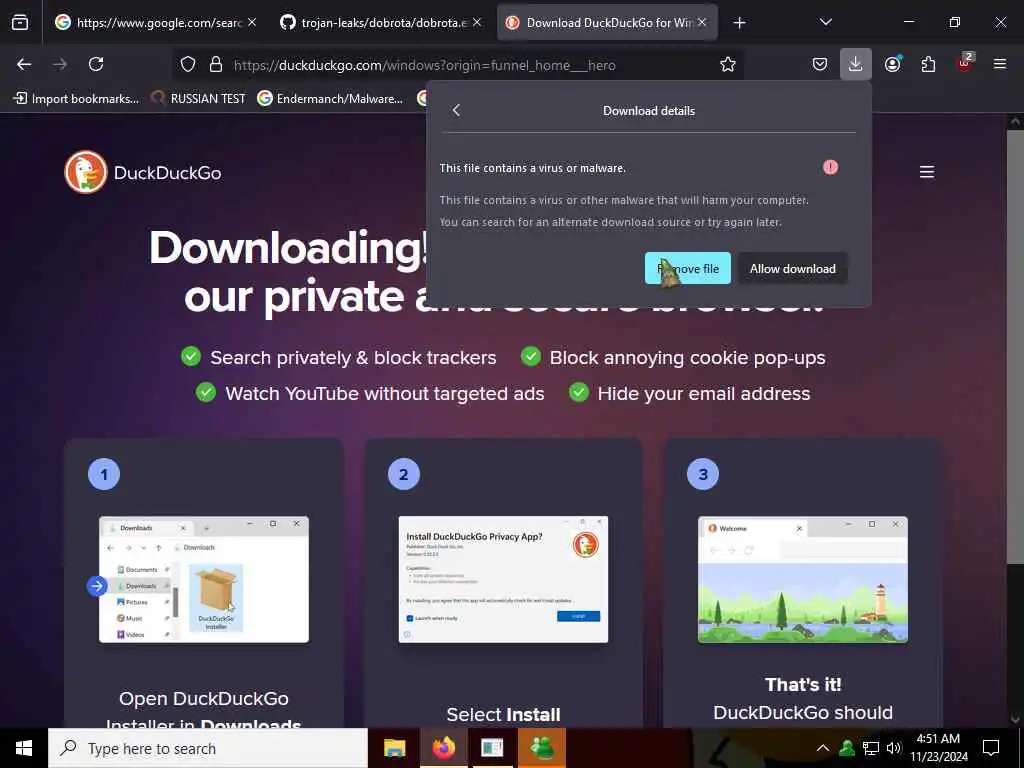Click the DuckDuckGo logo
This screenshot has width=1024, height=768.
[143, 172]
